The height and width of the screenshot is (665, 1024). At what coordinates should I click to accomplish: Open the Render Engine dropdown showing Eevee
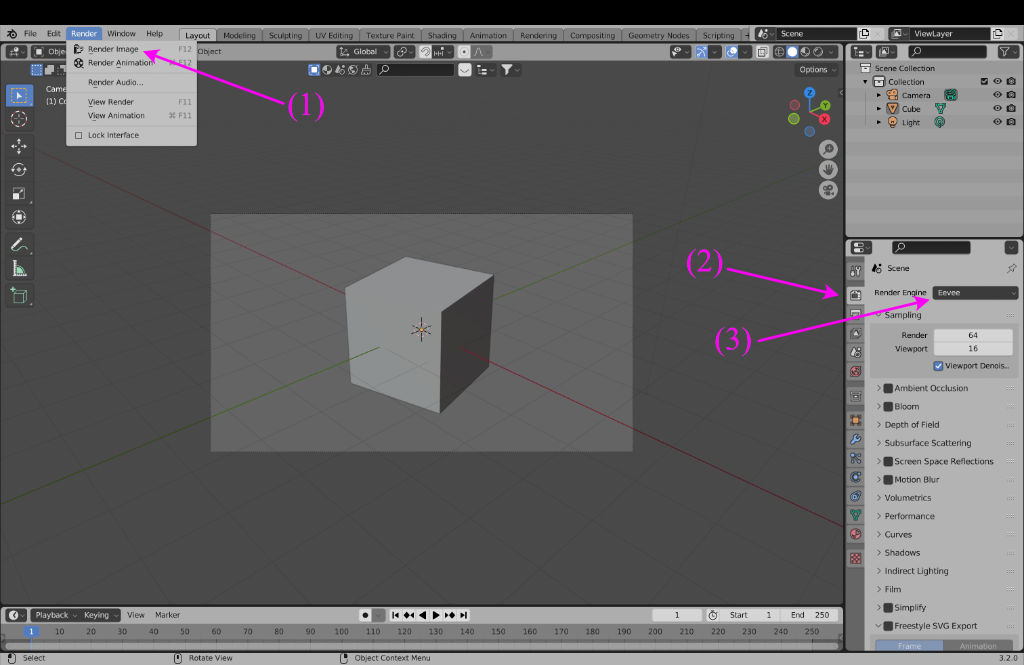[x=975, y=293]
